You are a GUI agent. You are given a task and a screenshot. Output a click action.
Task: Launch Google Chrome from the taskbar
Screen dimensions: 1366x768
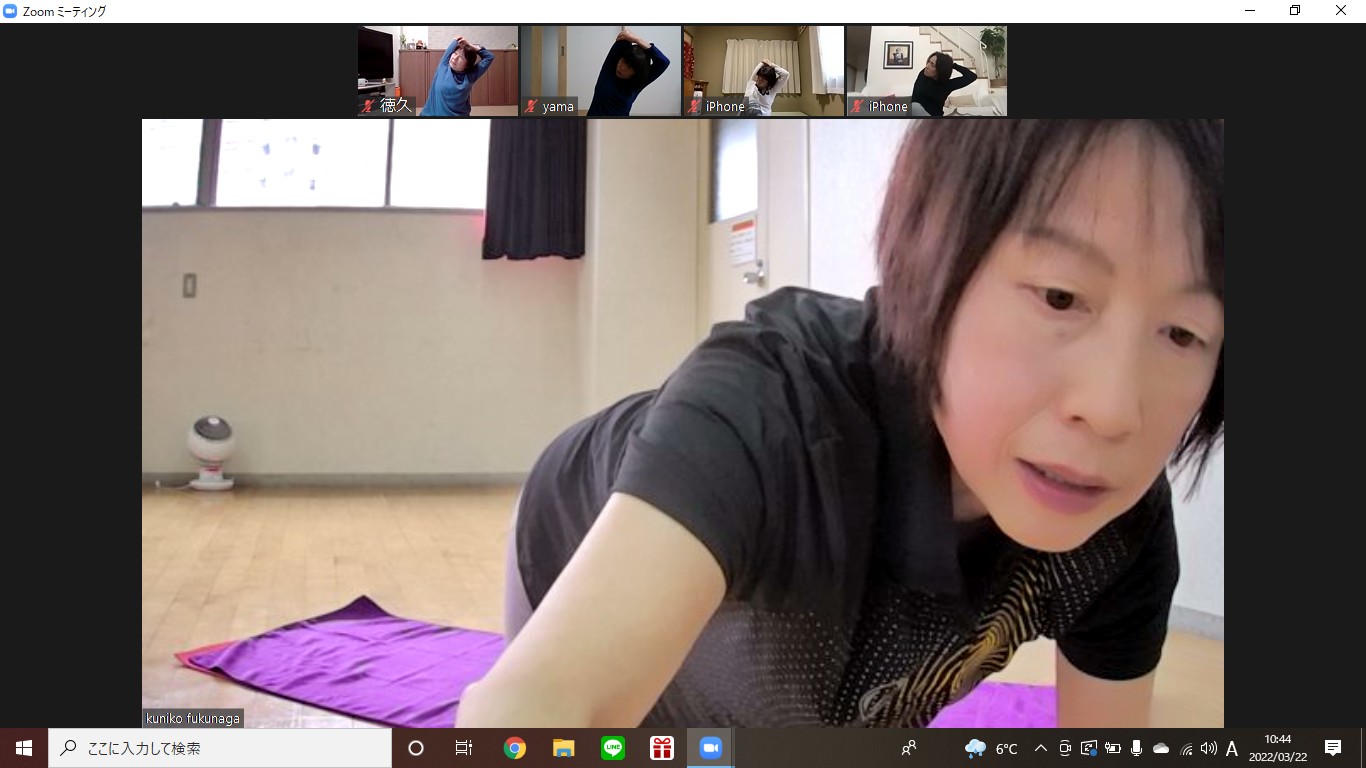point(515,748)
